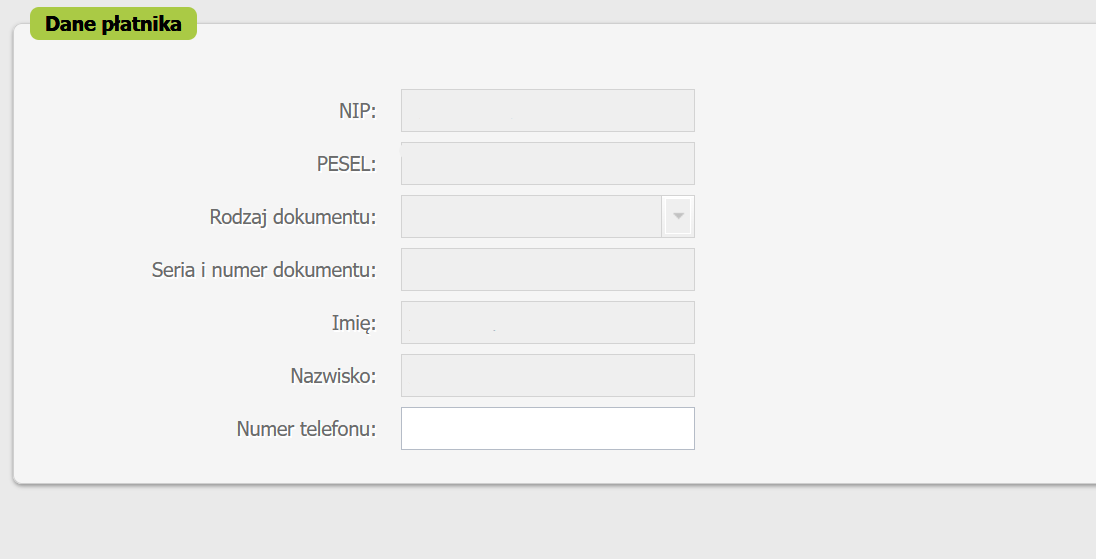Image resolution: width=1096 pixels, height=559 pixels.
Task: Click the Numer telefonu: label
Action: pos(307,428)
